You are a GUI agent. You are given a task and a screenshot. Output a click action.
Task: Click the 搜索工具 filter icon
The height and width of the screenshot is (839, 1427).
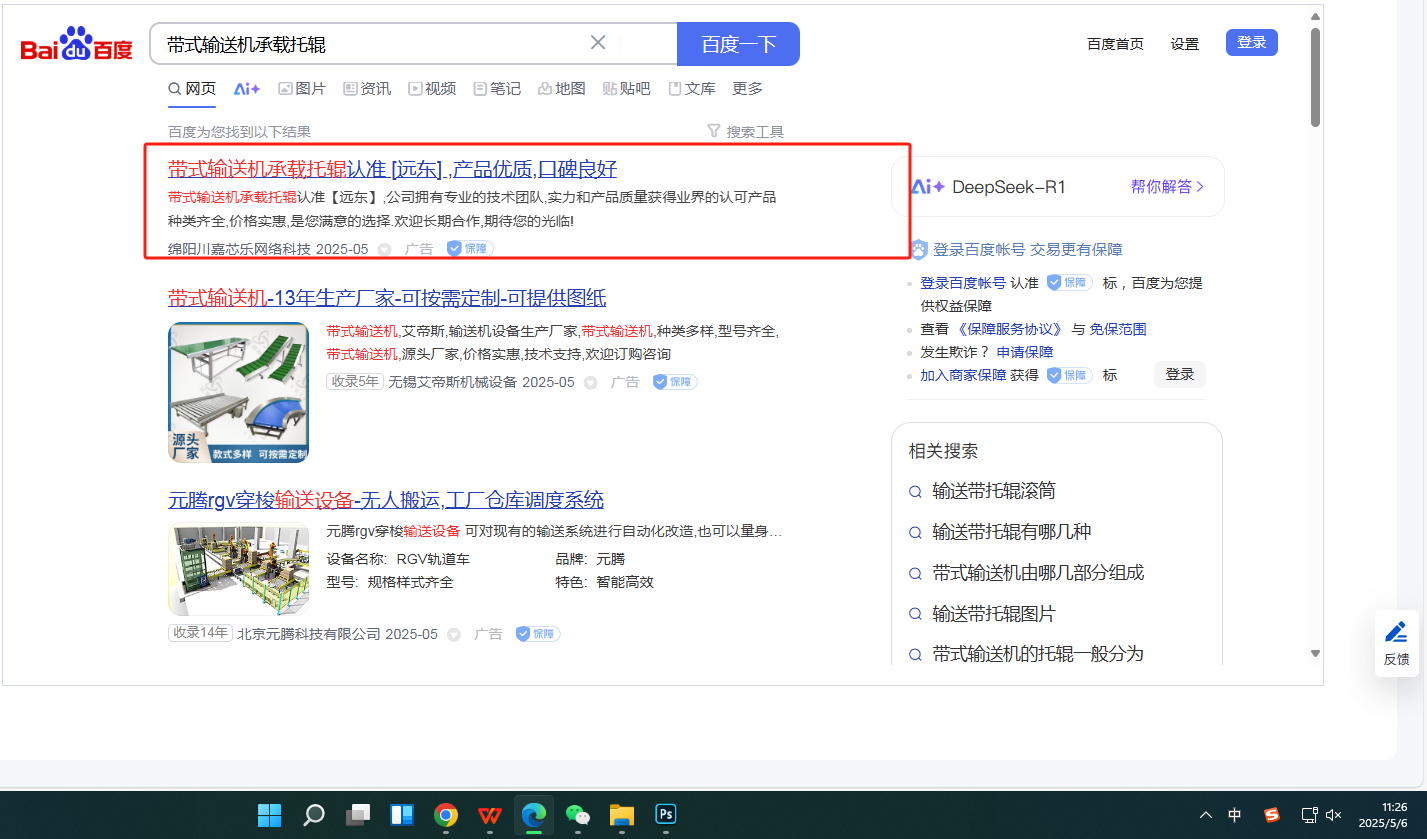pyautogui.click(x=713, y=131)
